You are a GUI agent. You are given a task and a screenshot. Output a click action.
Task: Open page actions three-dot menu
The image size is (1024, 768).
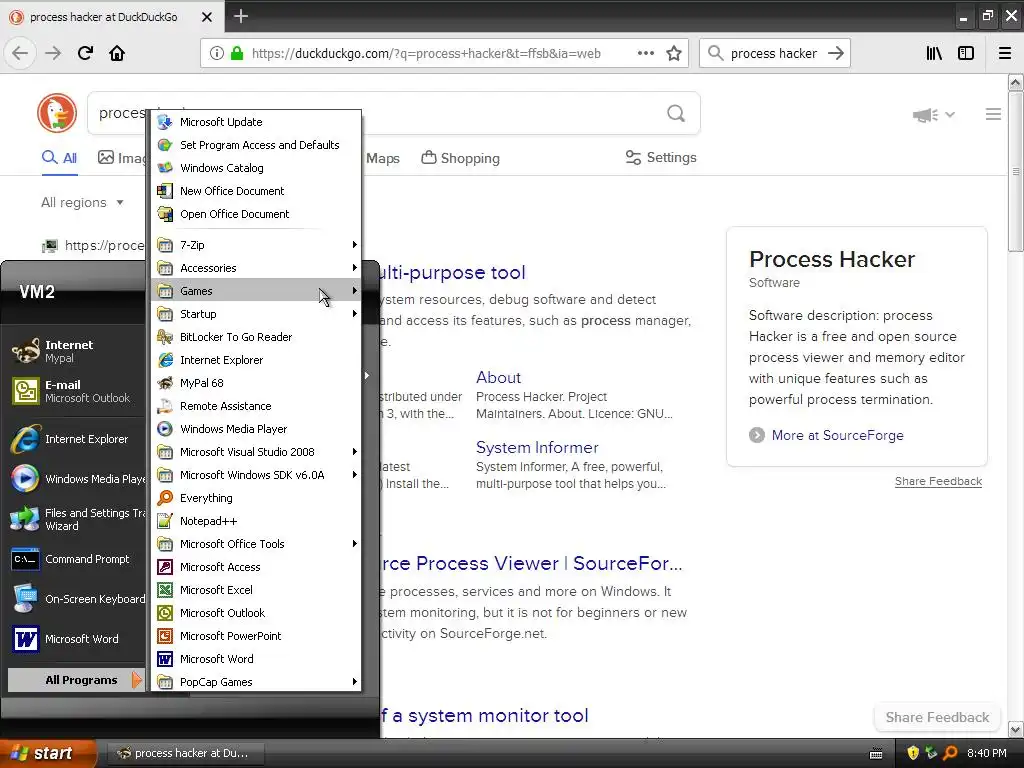tap(646, 53)
